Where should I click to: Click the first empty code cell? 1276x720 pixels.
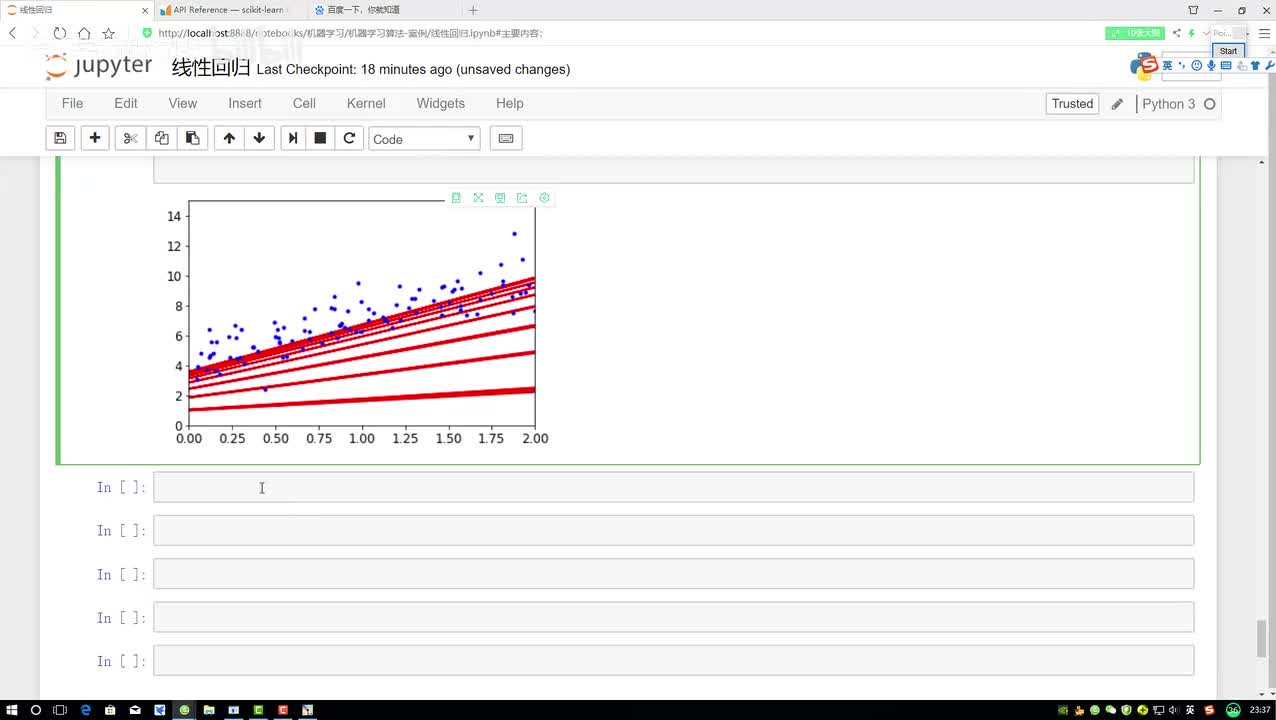click(x=673, y=487)
